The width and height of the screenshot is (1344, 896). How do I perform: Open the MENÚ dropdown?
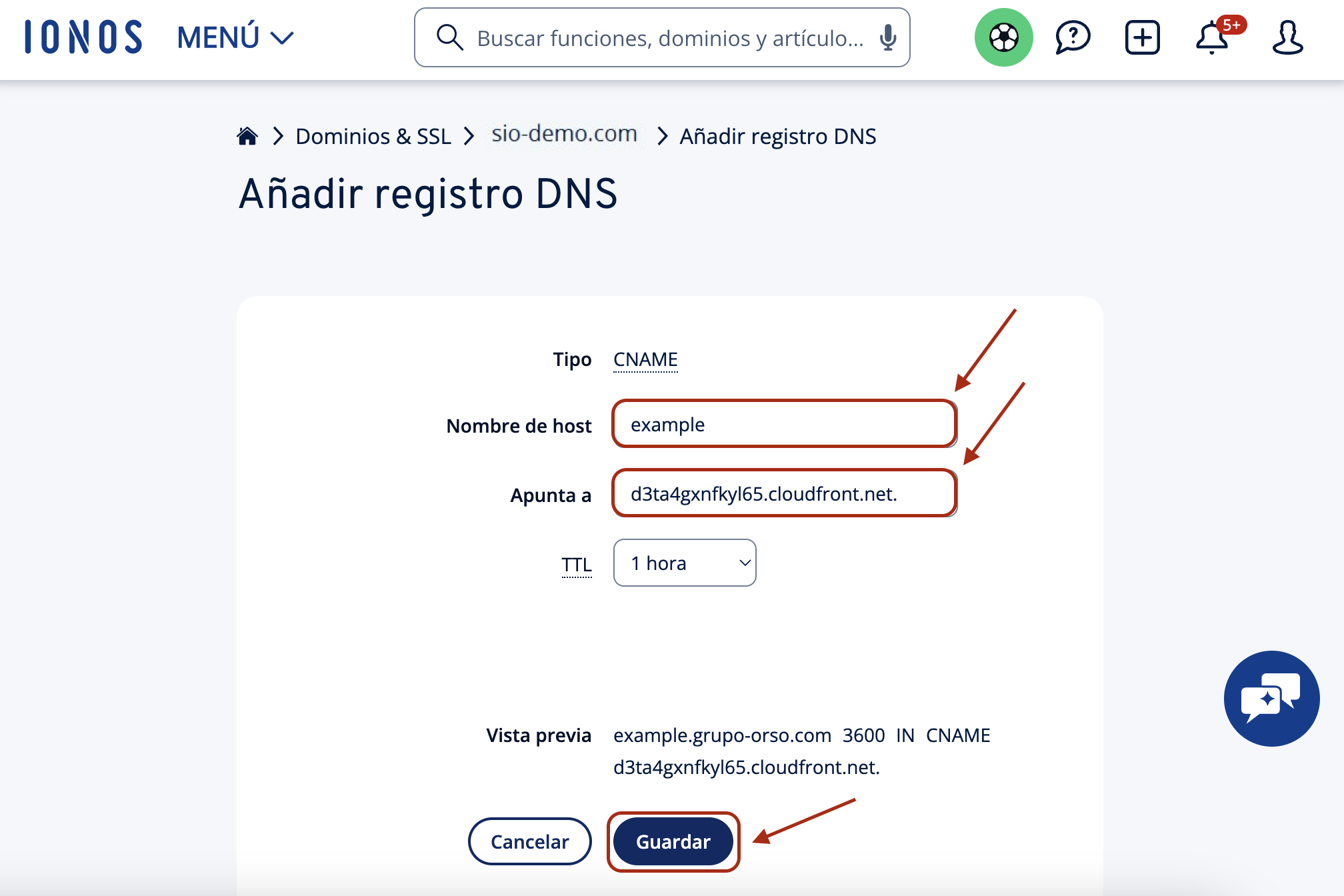click(235, 37)
